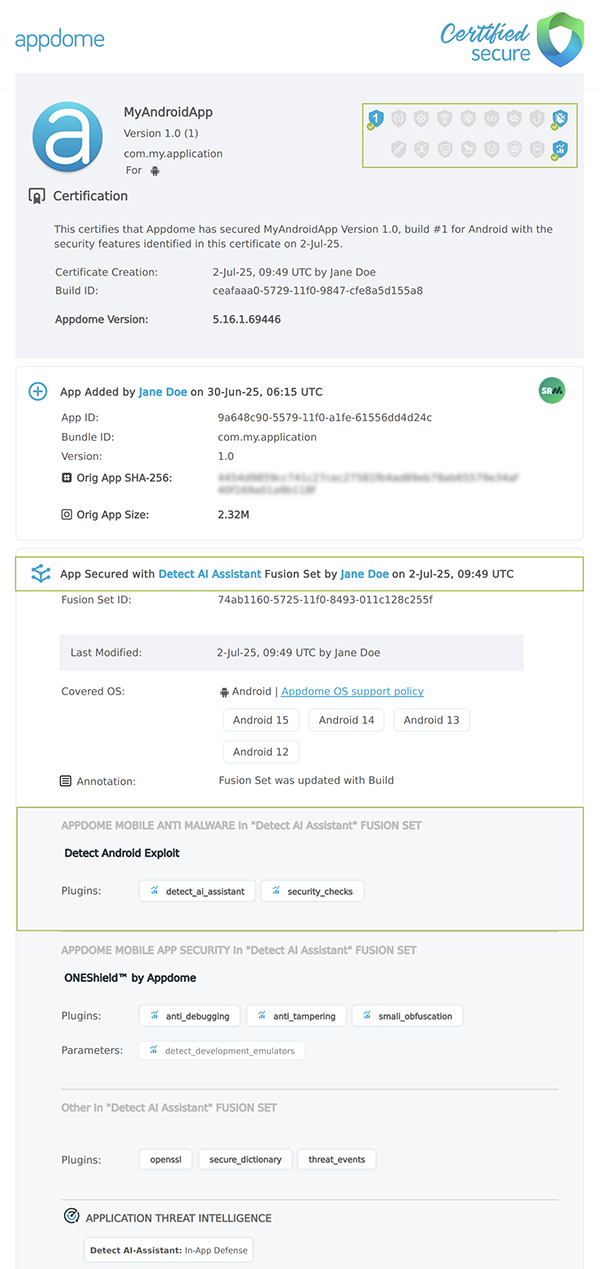Click the anti_debugging plugin tag

pos(189,1015)
